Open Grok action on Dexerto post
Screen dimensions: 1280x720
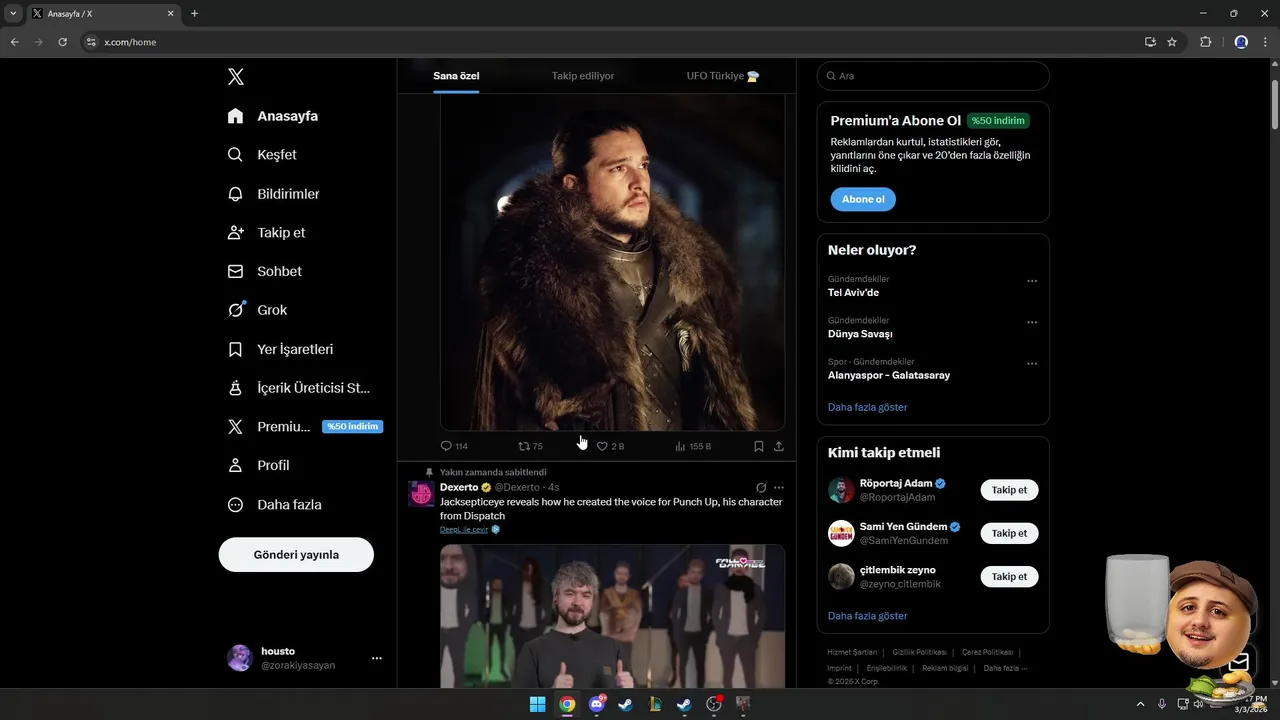tap(761, 488)
